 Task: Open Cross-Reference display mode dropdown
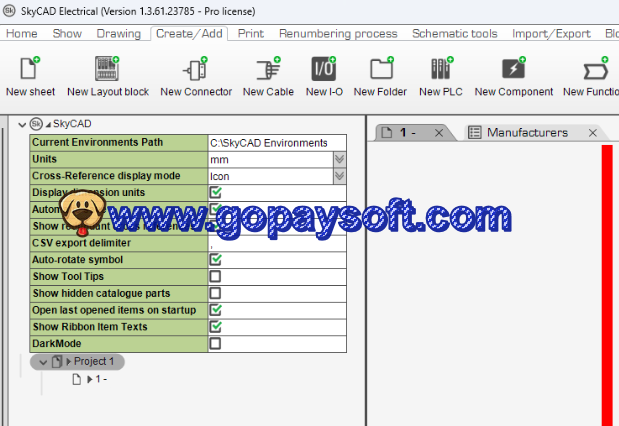tap(339, 176)
